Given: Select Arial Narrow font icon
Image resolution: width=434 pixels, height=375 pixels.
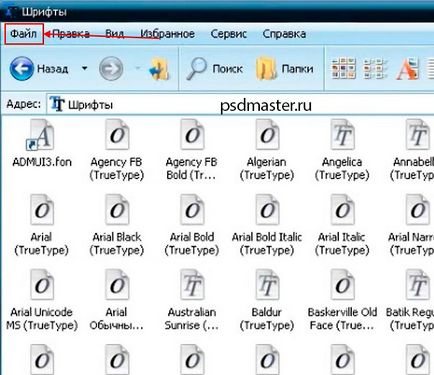Looking at the screenshot, I should click(418, 210).
